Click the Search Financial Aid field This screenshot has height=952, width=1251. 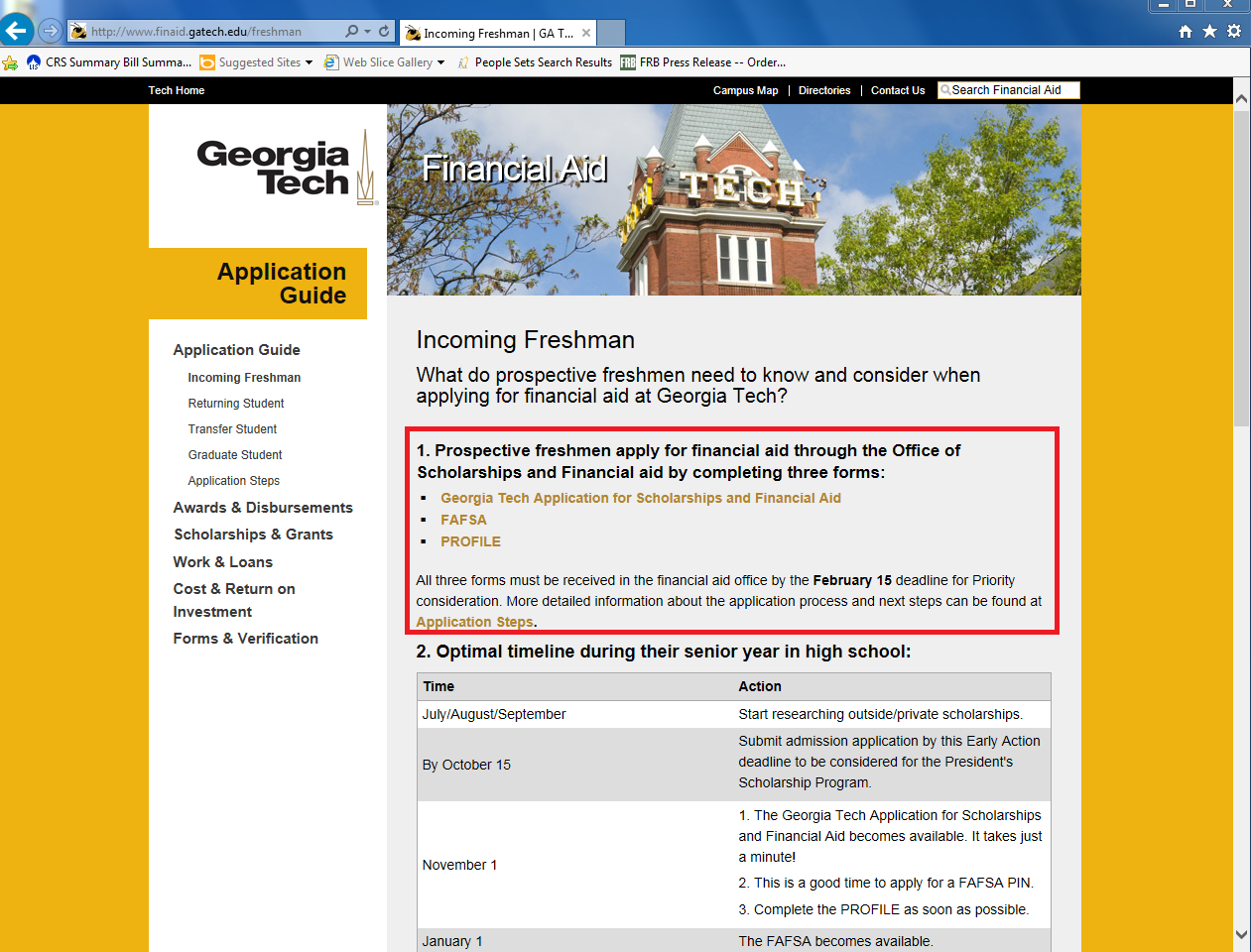click(1008, 90)
